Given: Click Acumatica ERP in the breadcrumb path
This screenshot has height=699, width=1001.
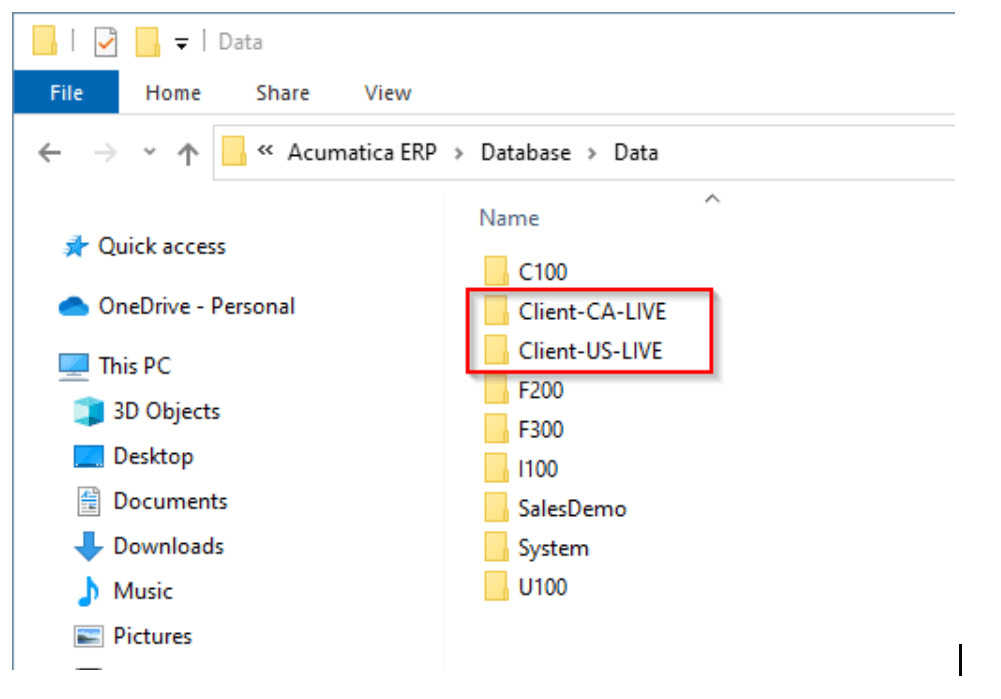Looking at the screenshot, I should click(x=362, y=153).
